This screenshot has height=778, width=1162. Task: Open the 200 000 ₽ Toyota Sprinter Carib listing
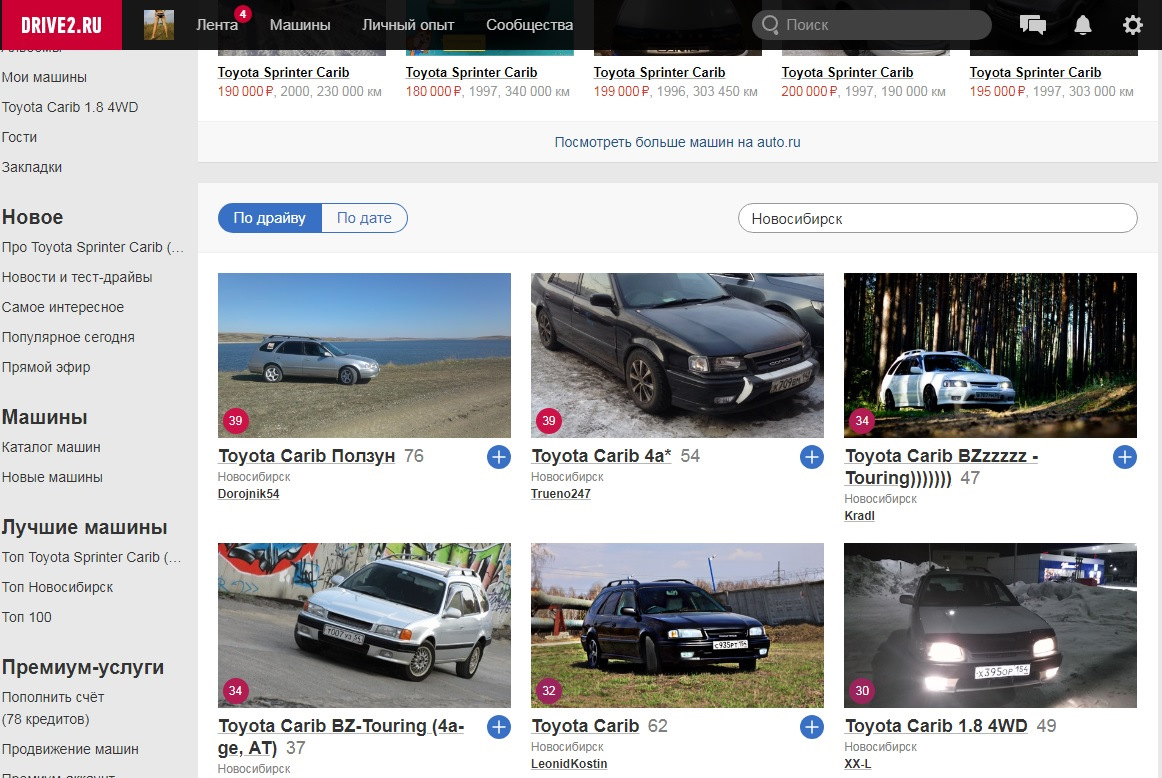(x=847, y=73)
